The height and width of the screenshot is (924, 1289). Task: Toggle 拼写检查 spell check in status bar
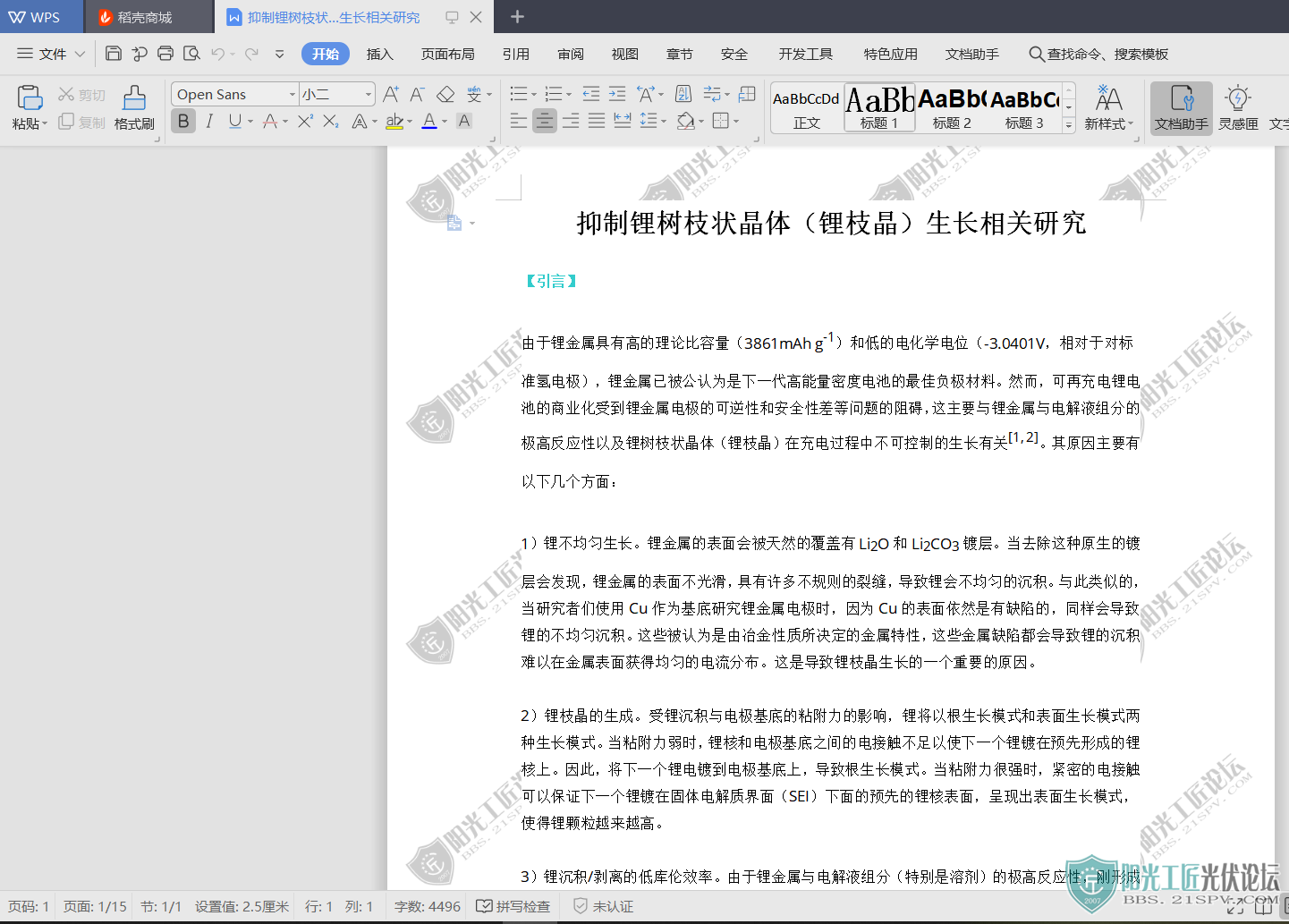coord(513,906)
